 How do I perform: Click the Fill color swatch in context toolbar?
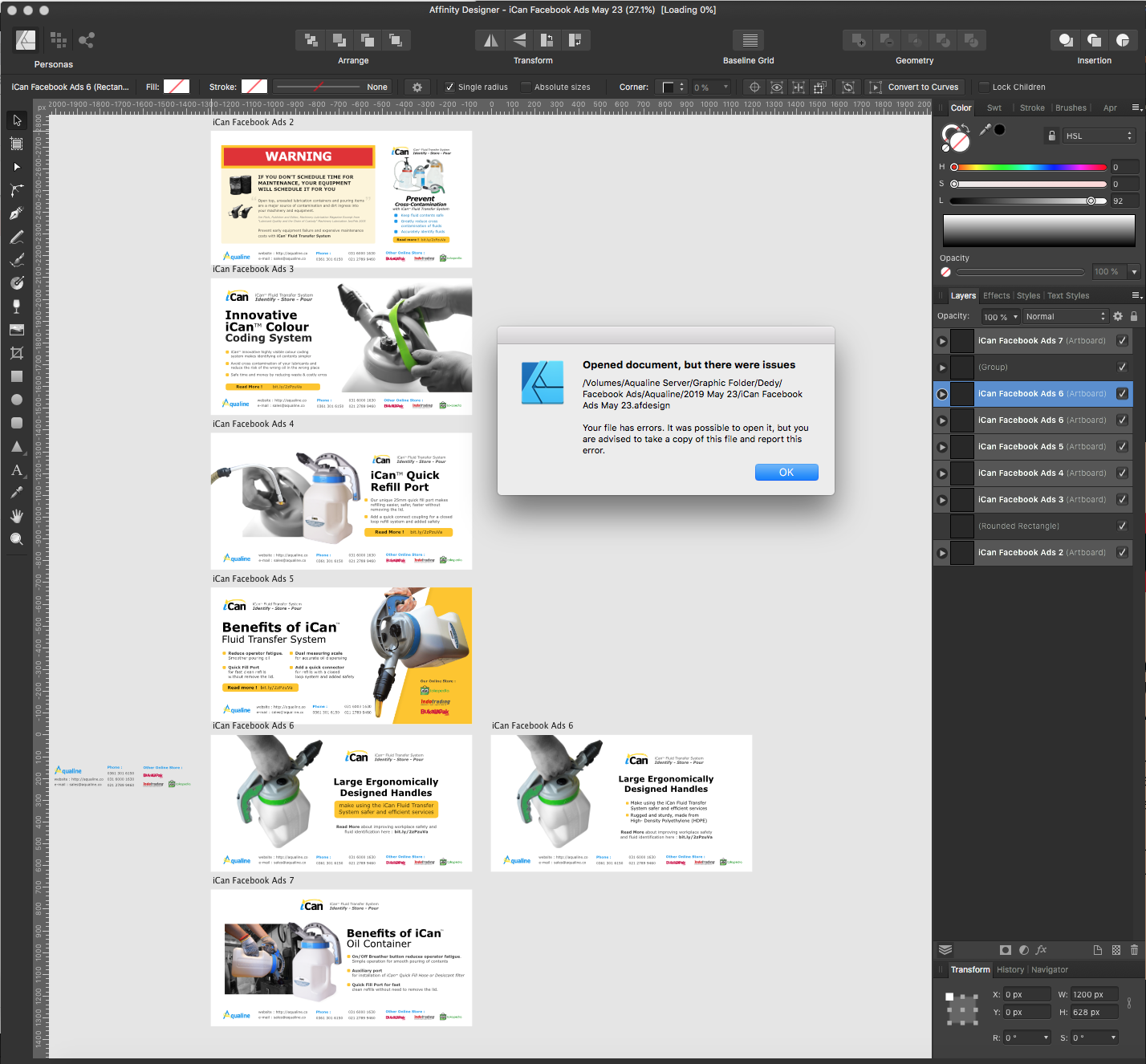pyautogui.click(x=177, y=87)
